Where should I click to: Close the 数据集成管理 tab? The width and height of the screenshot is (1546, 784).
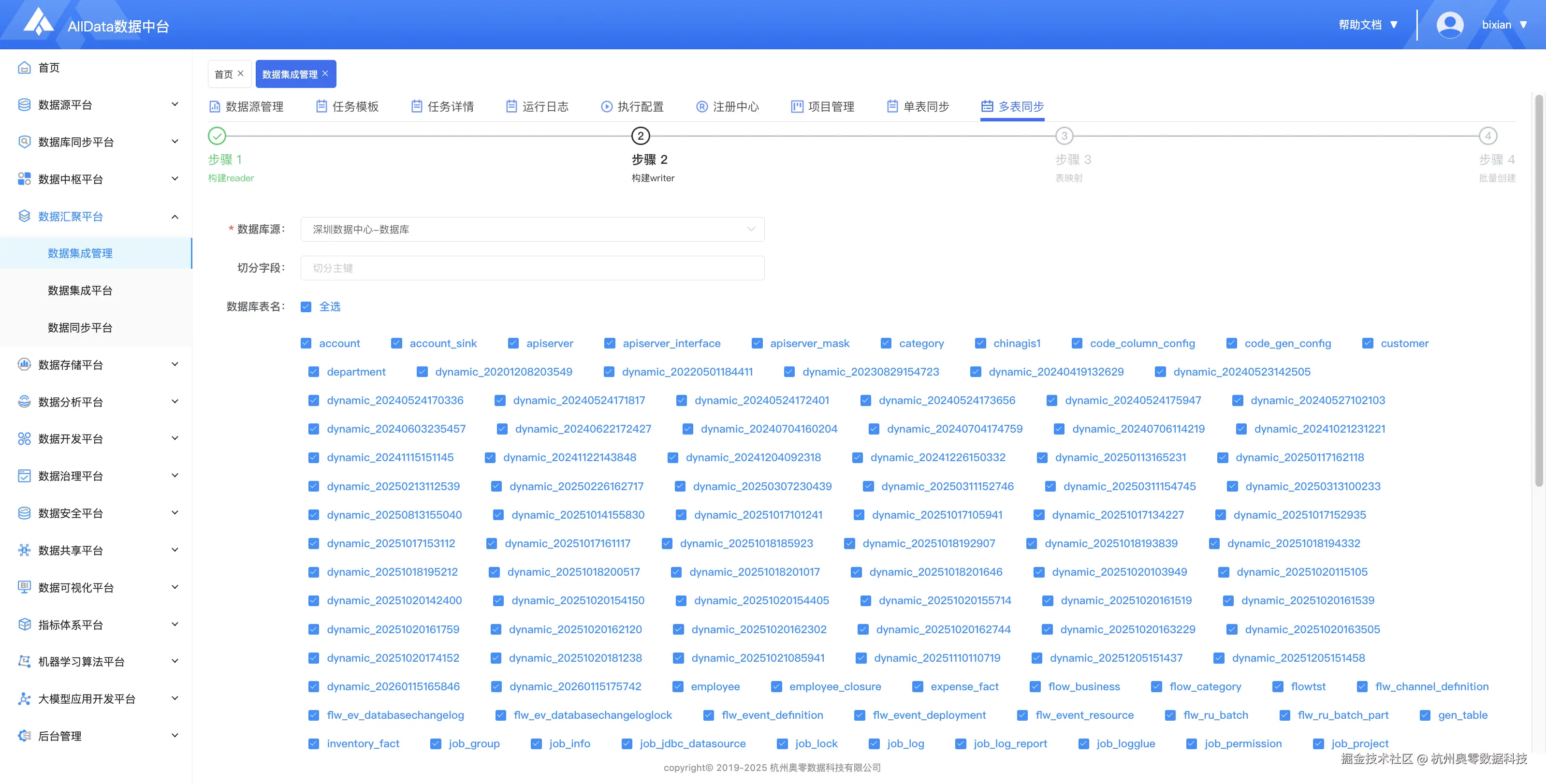pyautogui.click(x=325, y=73)
